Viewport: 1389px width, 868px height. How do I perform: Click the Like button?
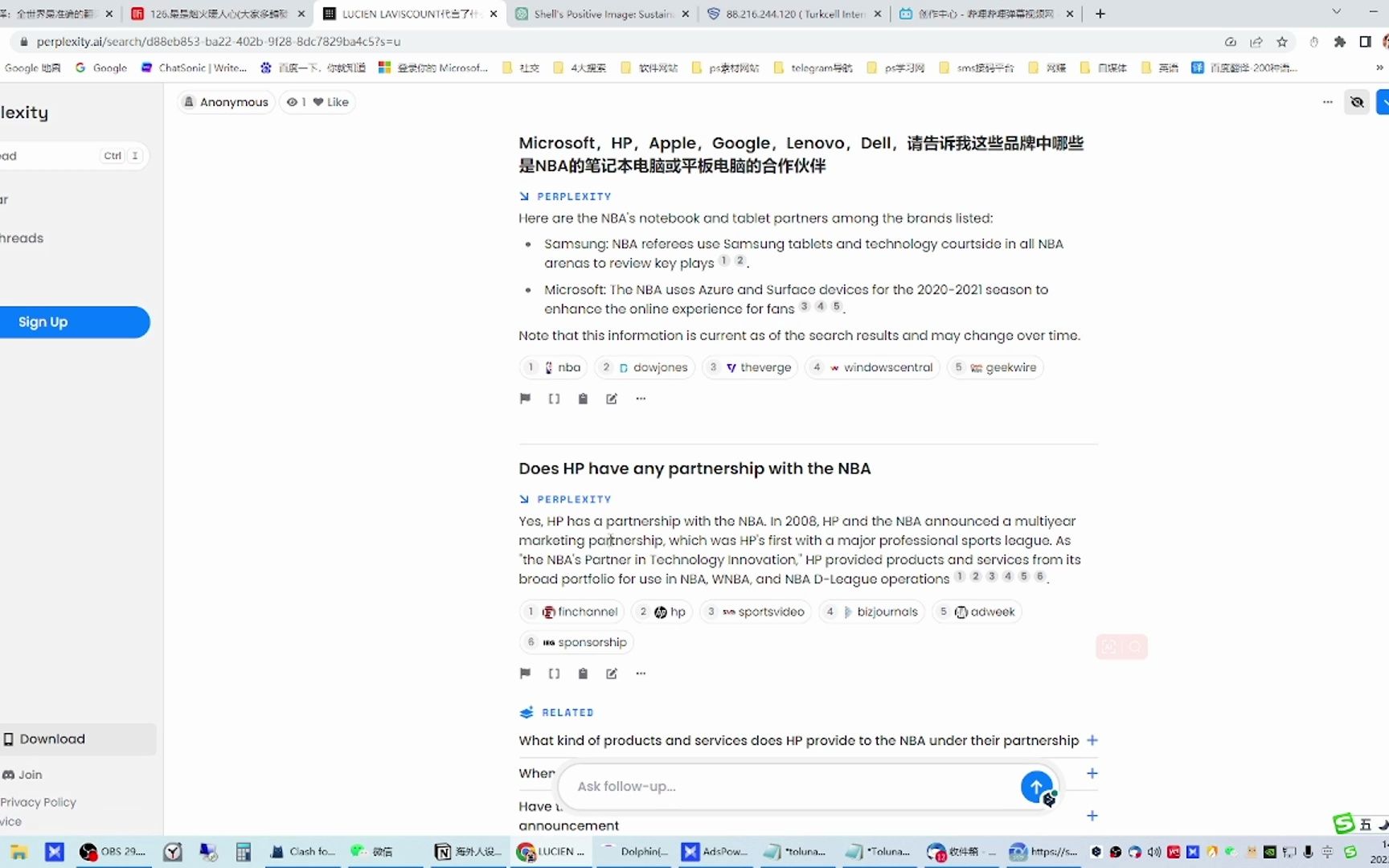point(331,102)
